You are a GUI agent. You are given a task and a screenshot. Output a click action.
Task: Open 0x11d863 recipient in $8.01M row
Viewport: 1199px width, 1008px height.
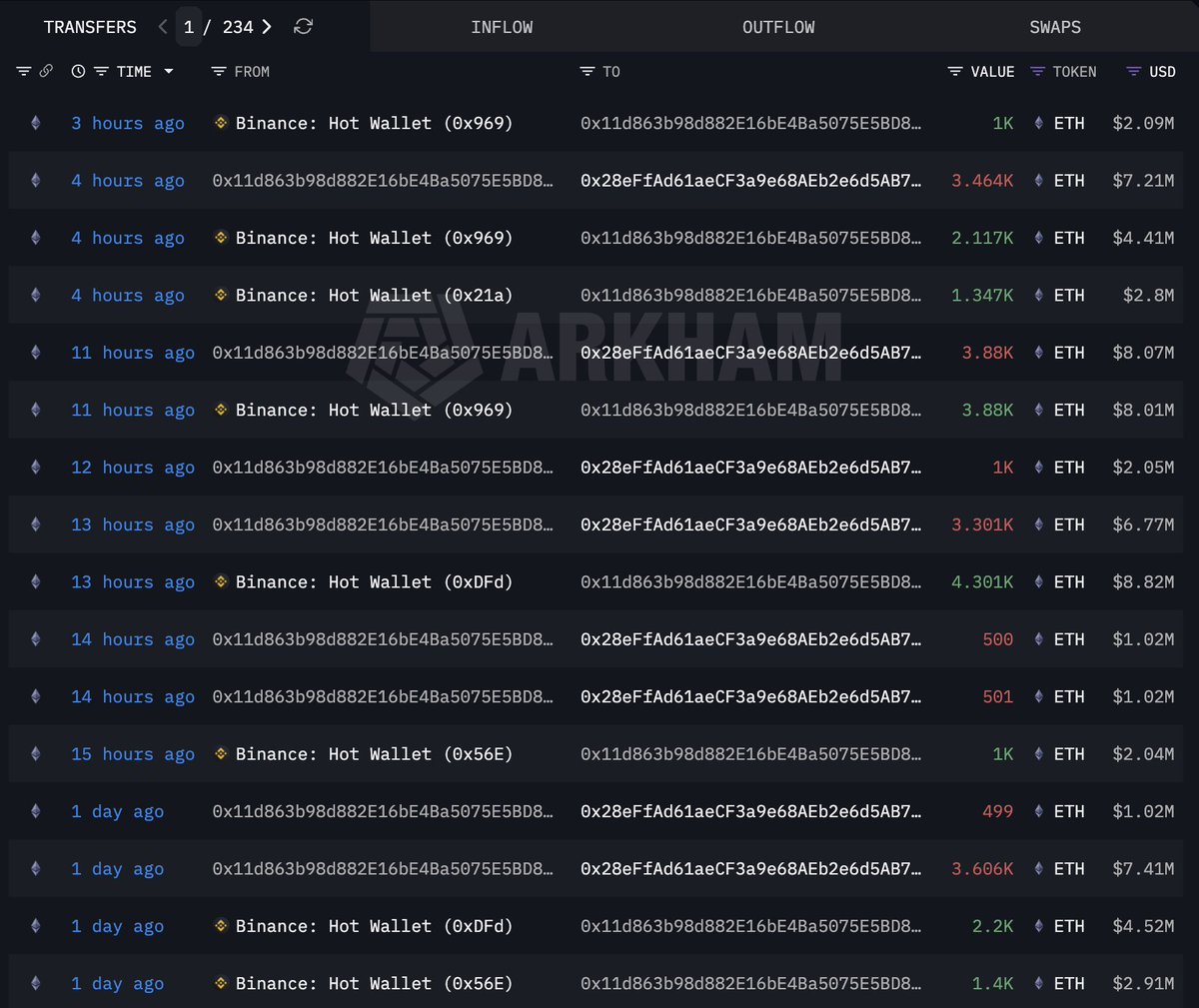(x=750, y=410)
